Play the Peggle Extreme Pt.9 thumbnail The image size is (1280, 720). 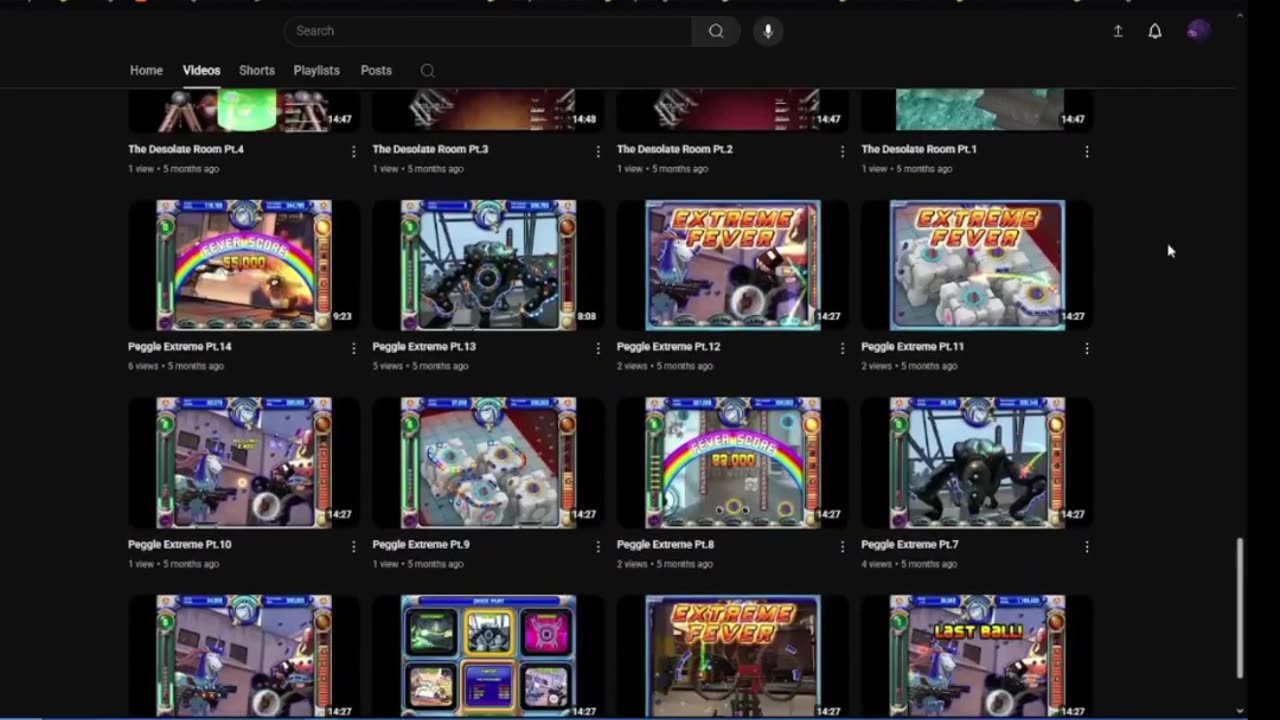pos(488,463)
